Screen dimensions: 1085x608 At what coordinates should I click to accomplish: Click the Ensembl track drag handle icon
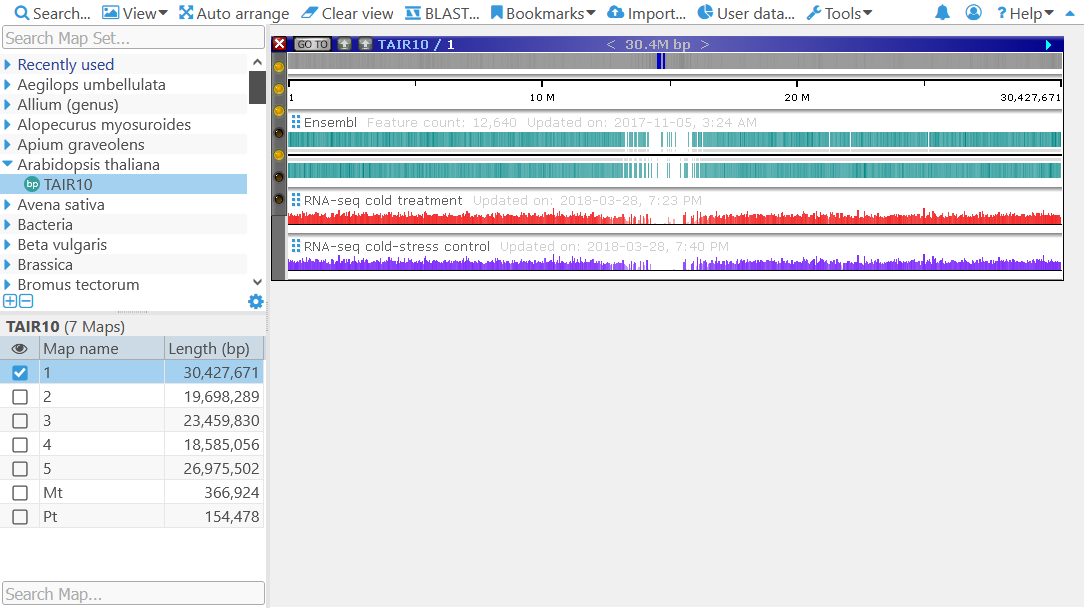(x=296, y=122)
